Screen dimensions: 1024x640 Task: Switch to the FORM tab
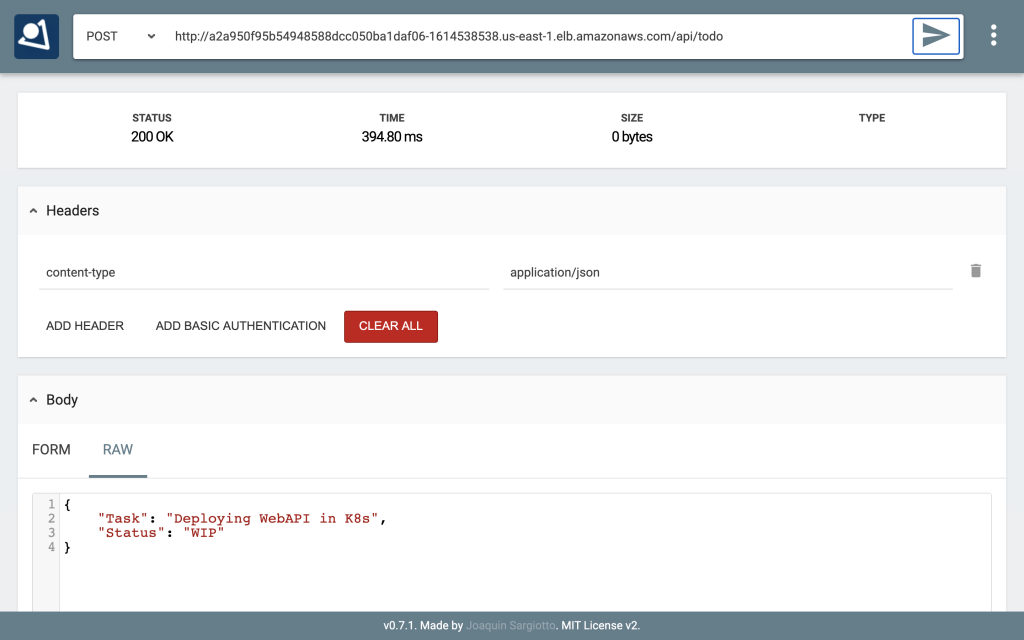(x=51, y=450)
